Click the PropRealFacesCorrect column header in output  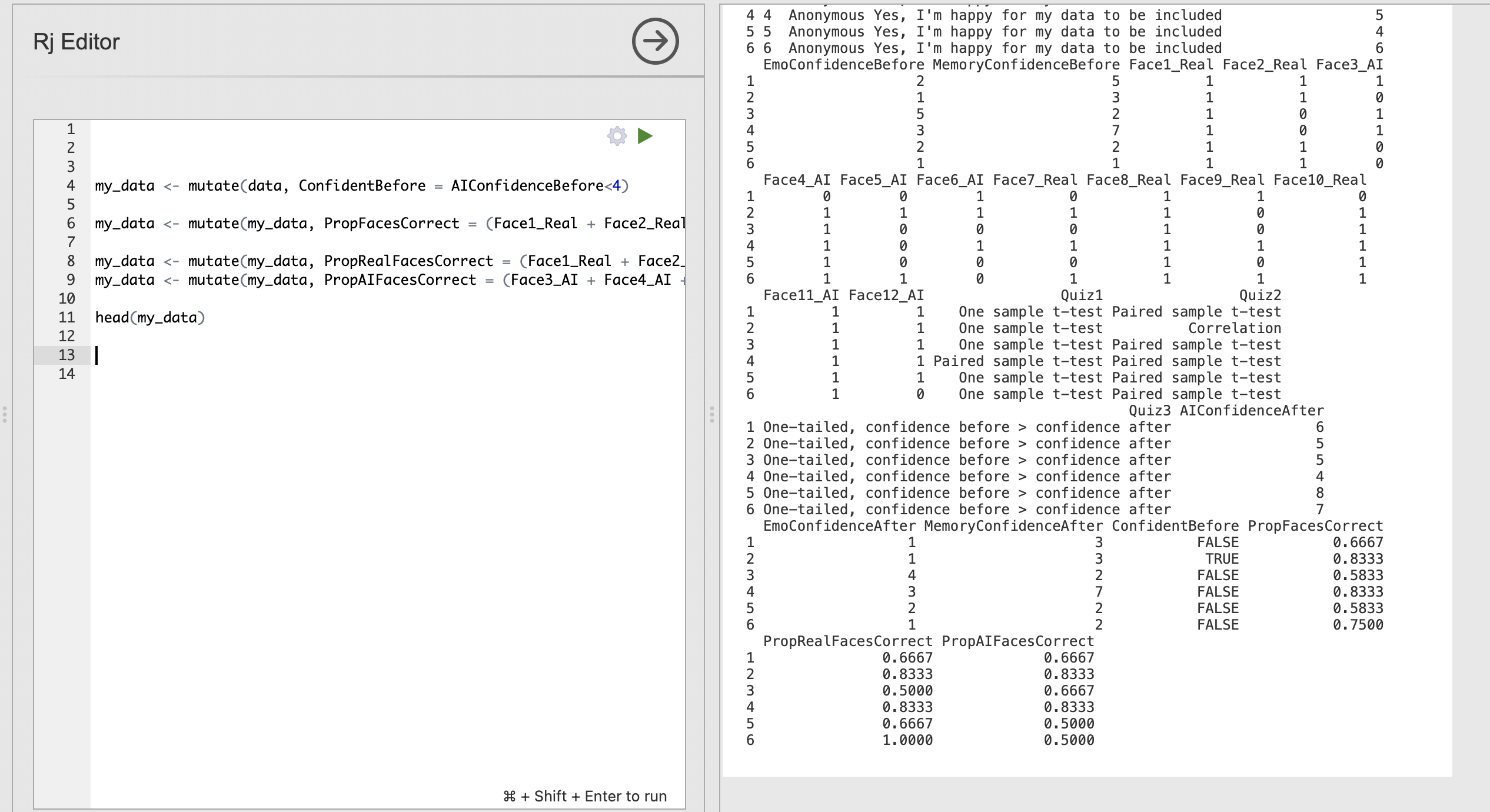coord(848,641)
